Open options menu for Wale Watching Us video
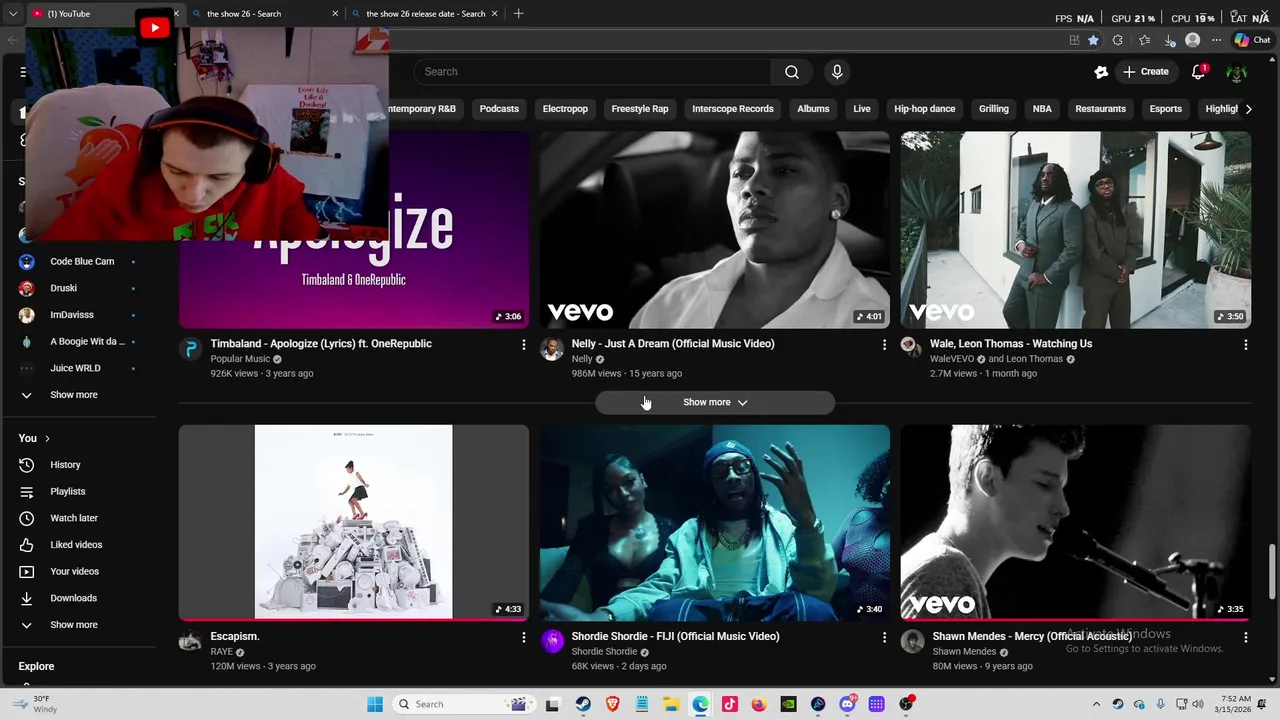Viewport: 1280px width, 720px height. pos(1245,344)
